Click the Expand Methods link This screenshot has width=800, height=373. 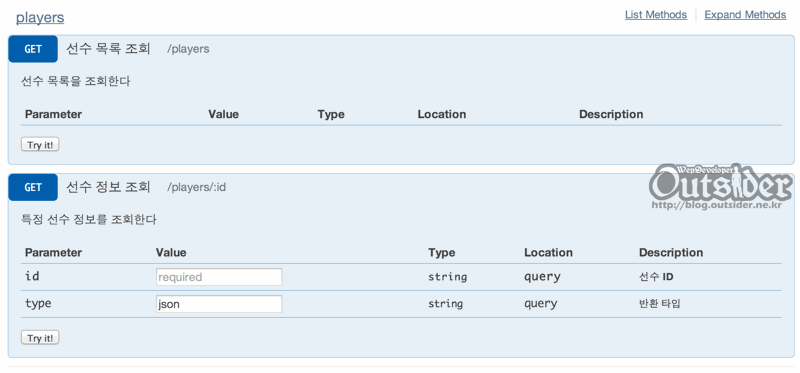[745, 15]
